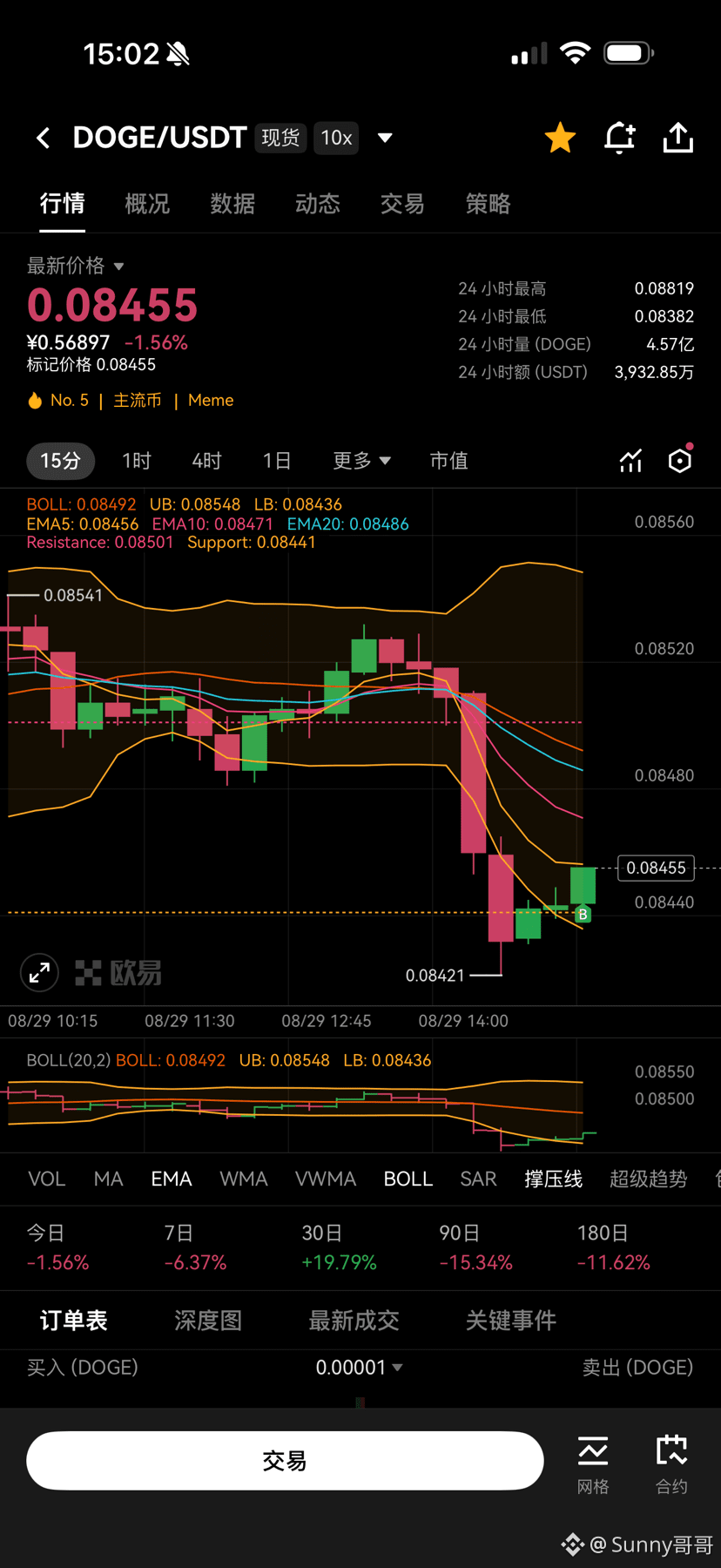Screen dimensions: 721x1568
Task: Toggle the WMA indicator
Action: click(x=244, y=1179)
